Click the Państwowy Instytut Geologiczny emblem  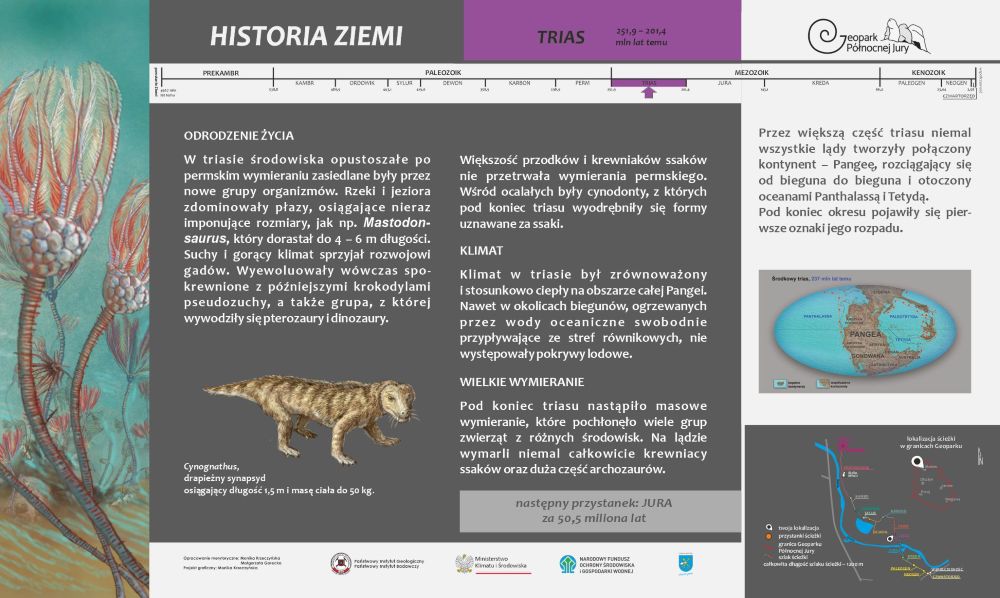pyautogui.click(x=339, y=562)
